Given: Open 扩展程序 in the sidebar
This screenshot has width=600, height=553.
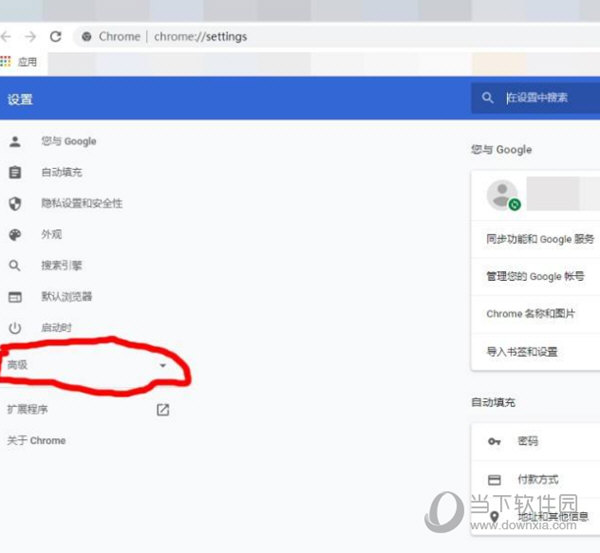Looking at the screenshot, I should coord(28,409).
